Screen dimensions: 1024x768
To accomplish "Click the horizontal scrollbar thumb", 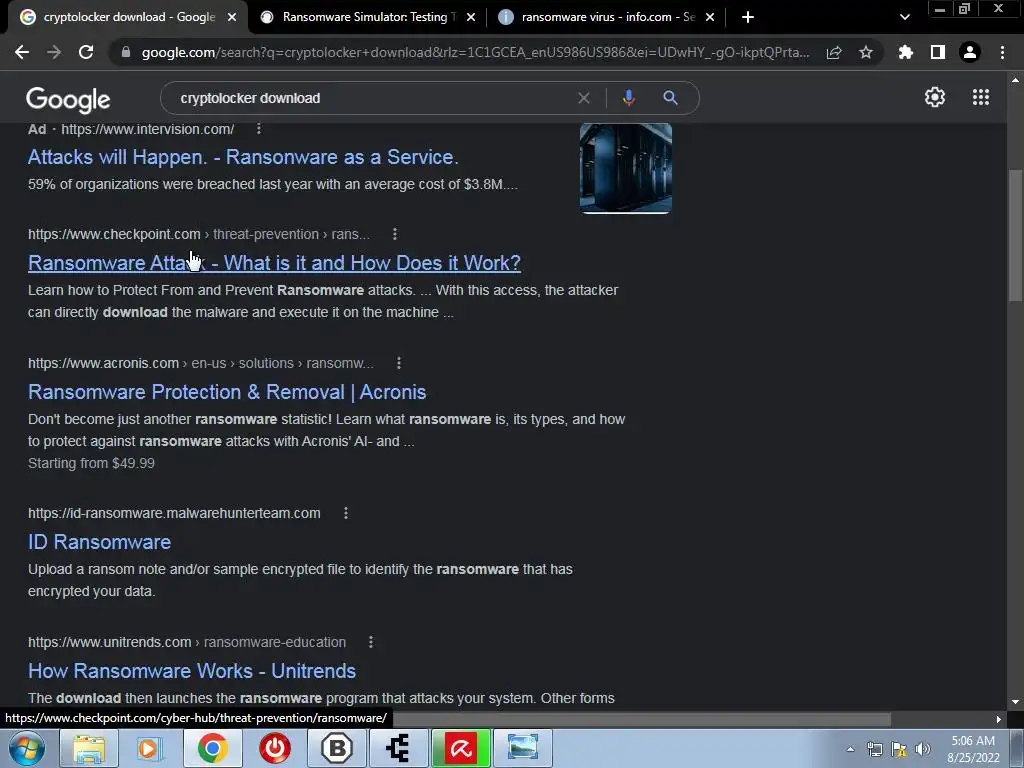I will click(x=640, y=719).
